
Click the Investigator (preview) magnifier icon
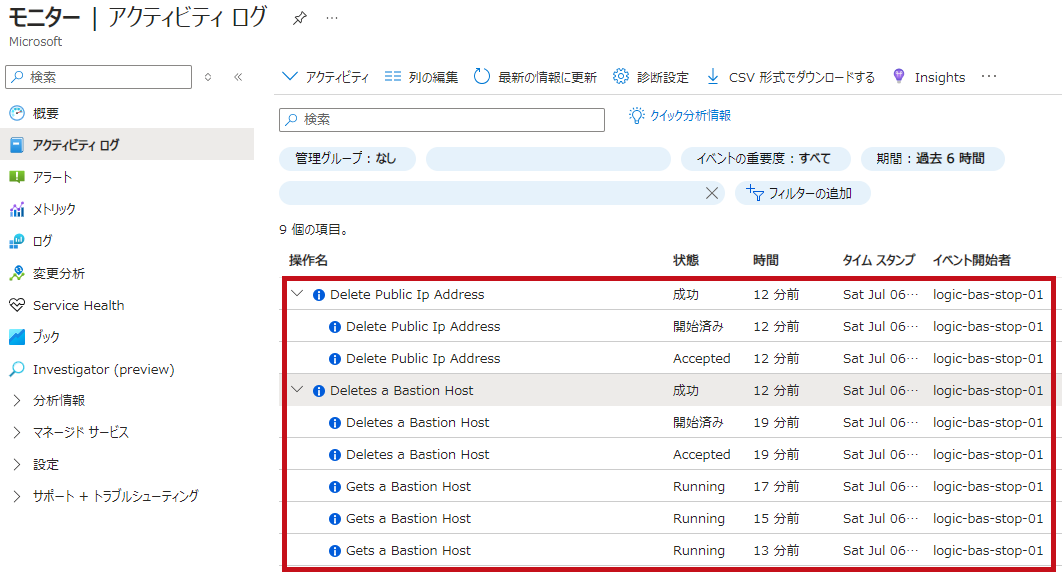[17, 369]
